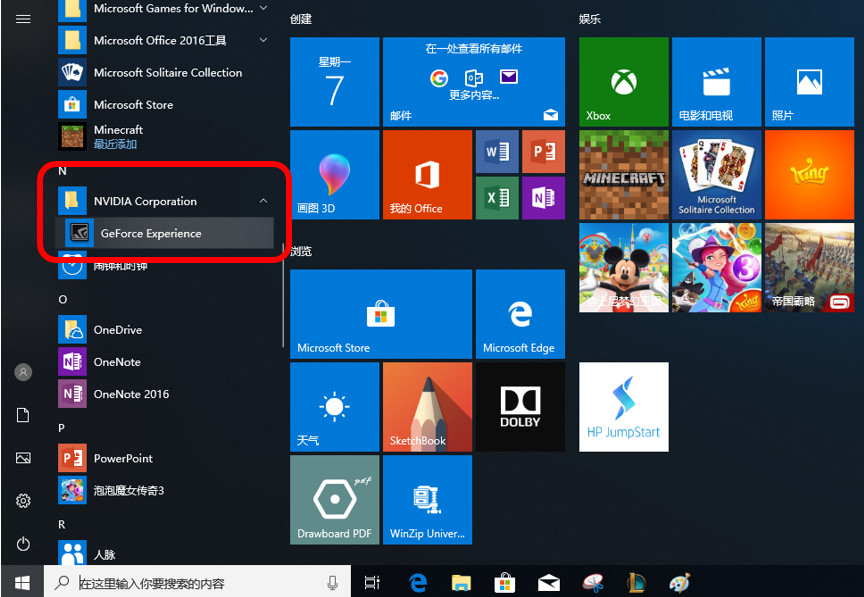Click the microphone icon in search box

click(332, 582)
